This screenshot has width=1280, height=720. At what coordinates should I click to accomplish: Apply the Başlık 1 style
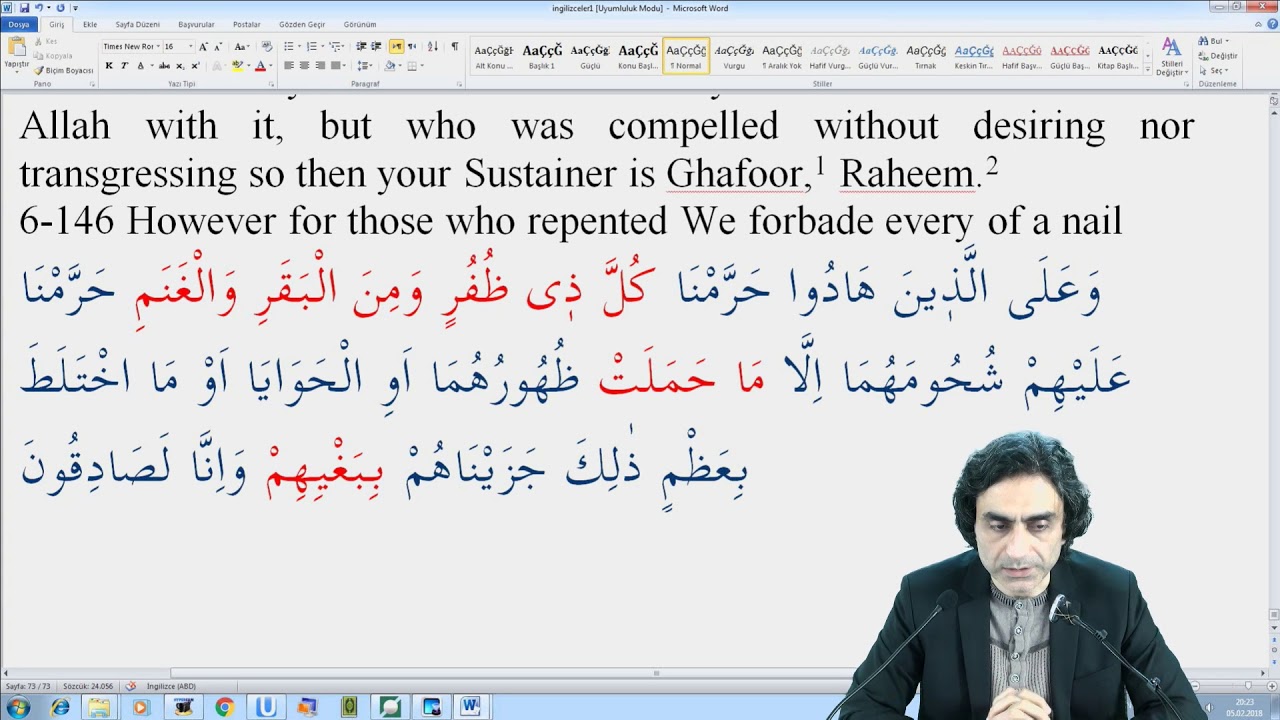(x=542, y=56)
